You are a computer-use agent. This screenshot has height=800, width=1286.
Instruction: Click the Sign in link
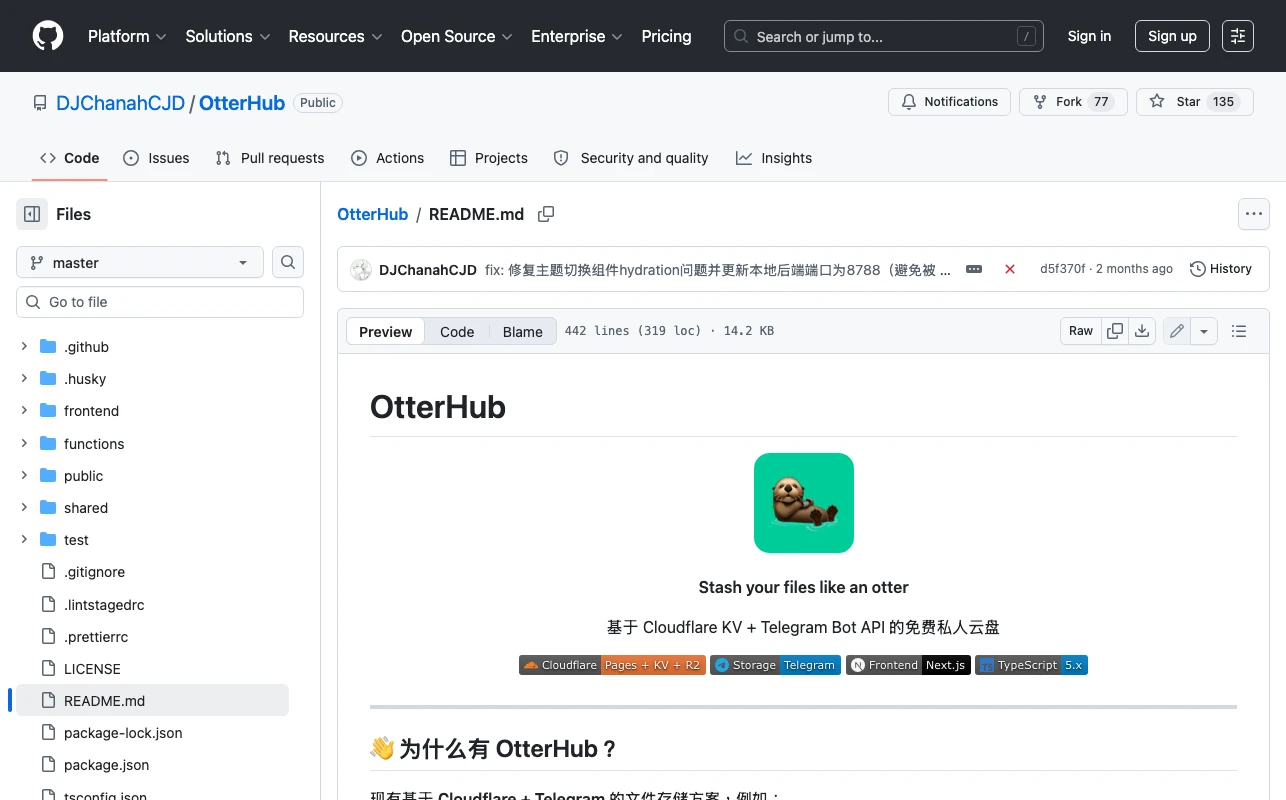click(1089, 36)
